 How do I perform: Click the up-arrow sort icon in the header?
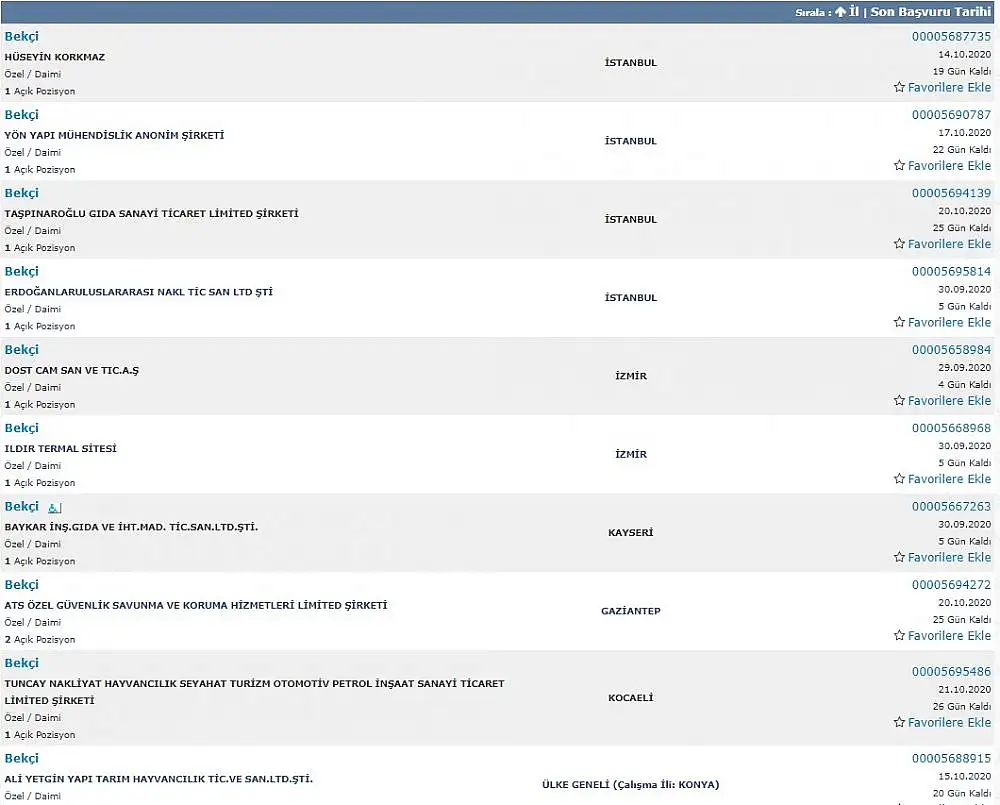[x=841, y=11]
